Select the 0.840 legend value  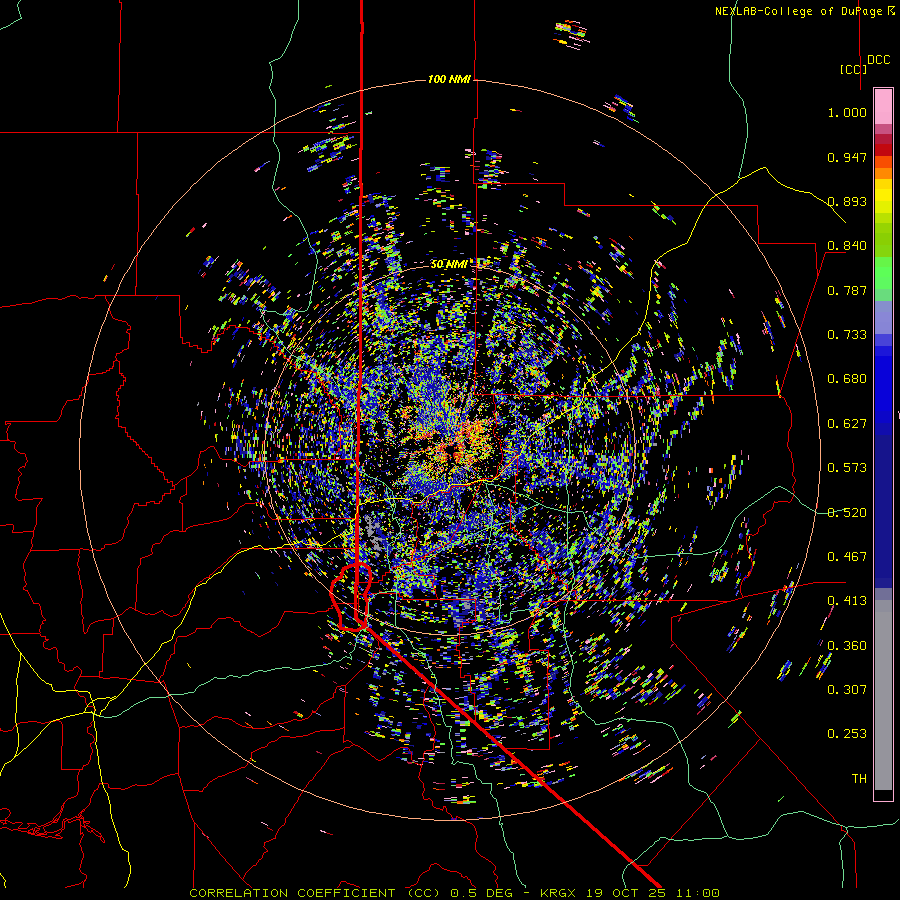[847, 246]
